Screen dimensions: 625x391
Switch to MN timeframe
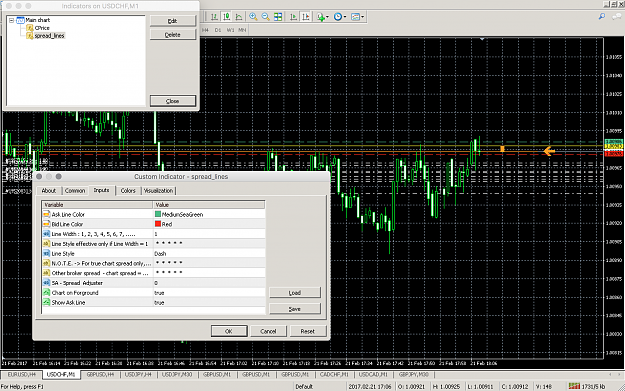[242, 30]
